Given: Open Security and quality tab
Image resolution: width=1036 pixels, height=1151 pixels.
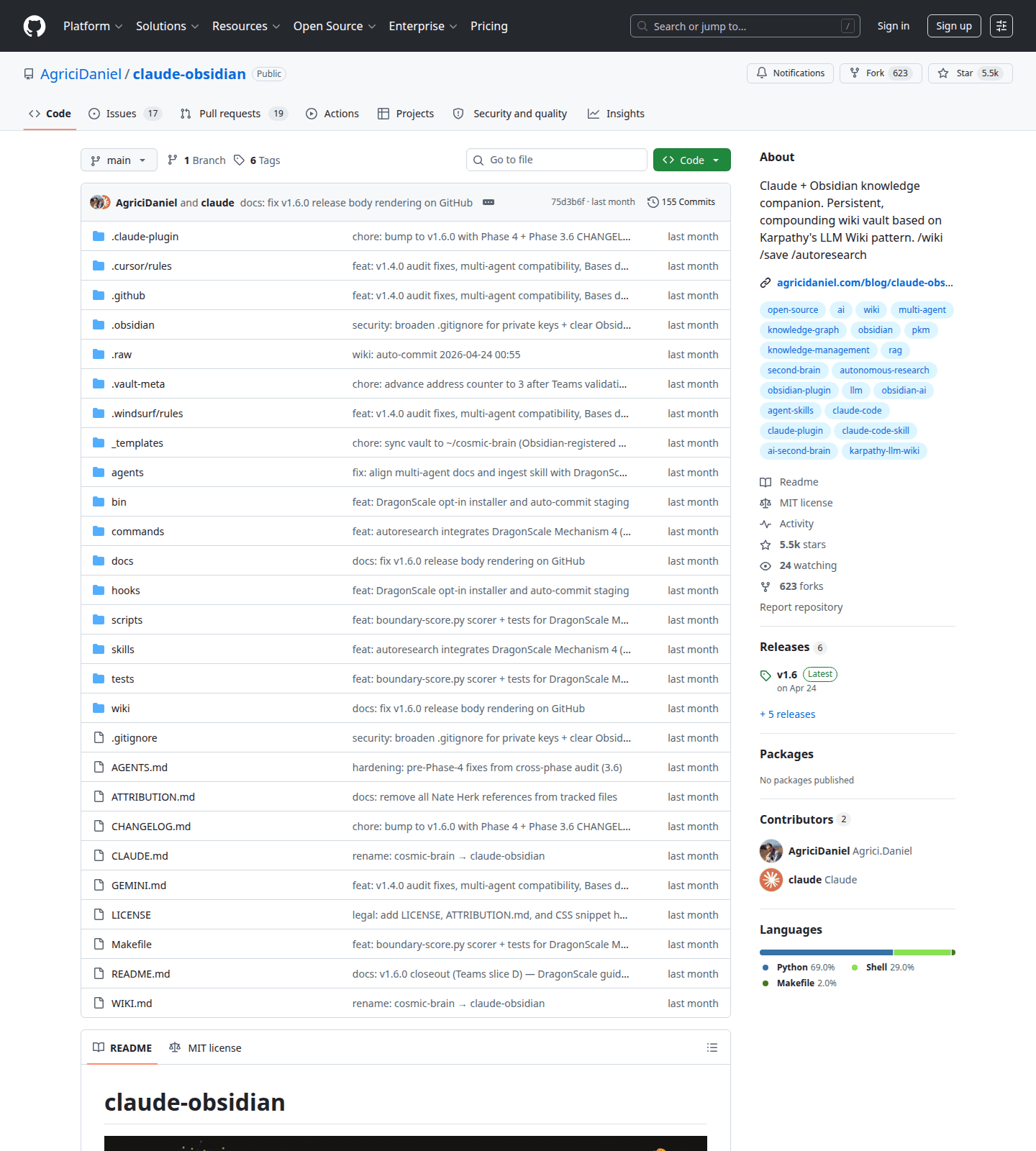Looking at the screenshot, I should click(x=510, y=114).
